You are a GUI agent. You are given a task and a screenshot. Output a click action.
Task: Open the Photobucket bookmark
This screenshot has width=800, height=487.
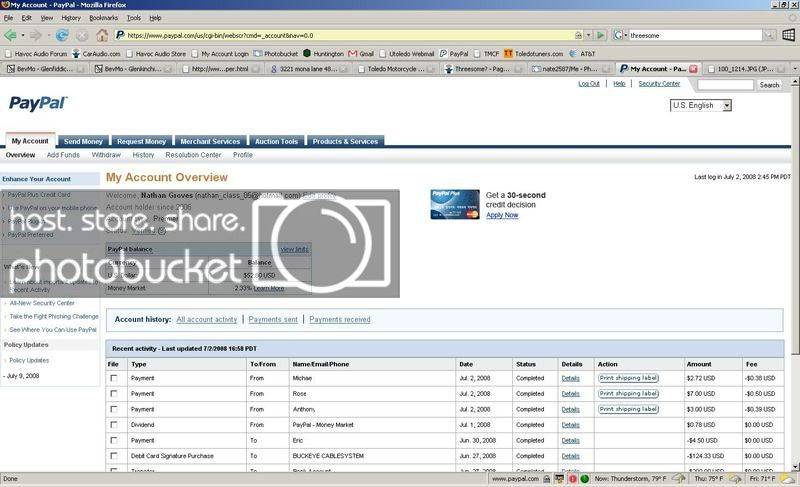point(276,54)
